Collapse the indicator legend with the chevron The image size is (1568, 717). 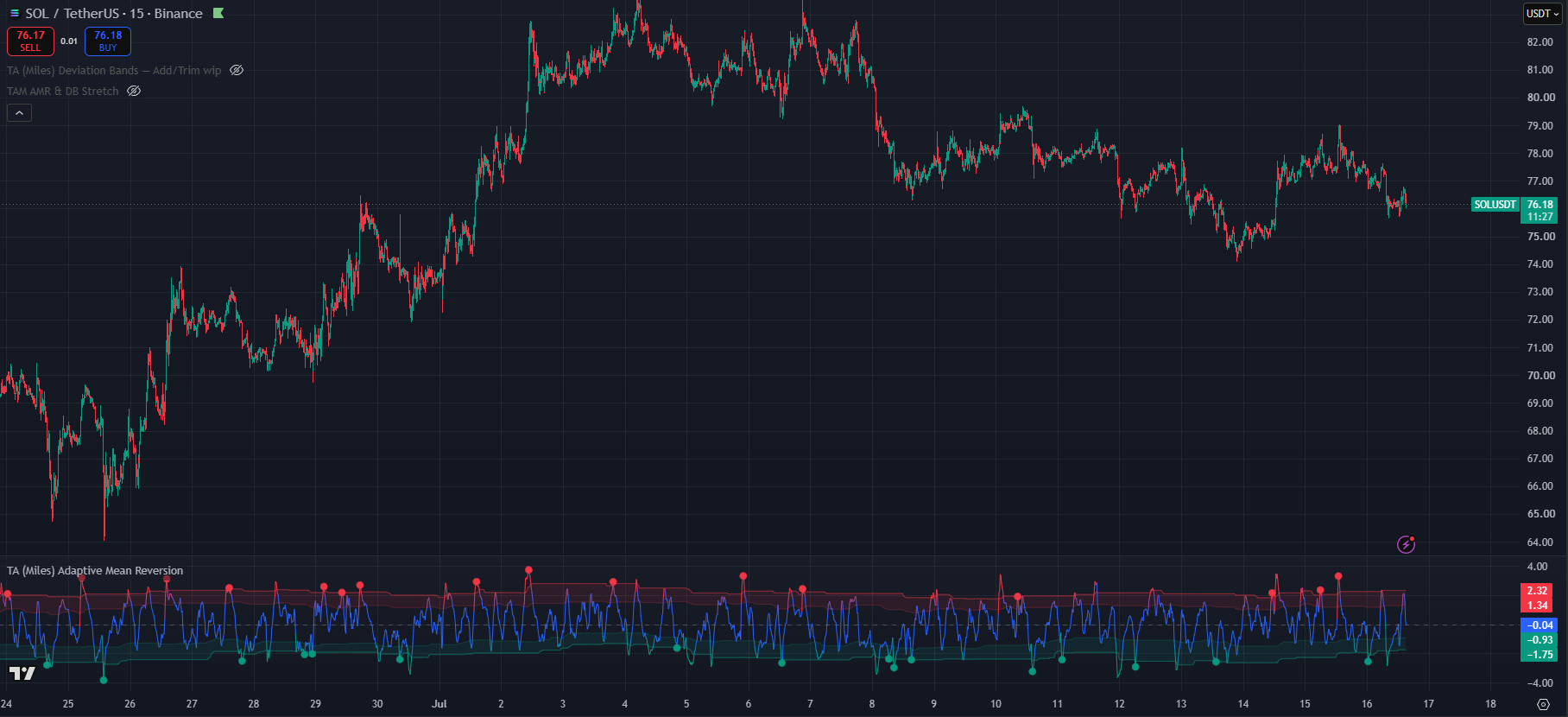19,112
